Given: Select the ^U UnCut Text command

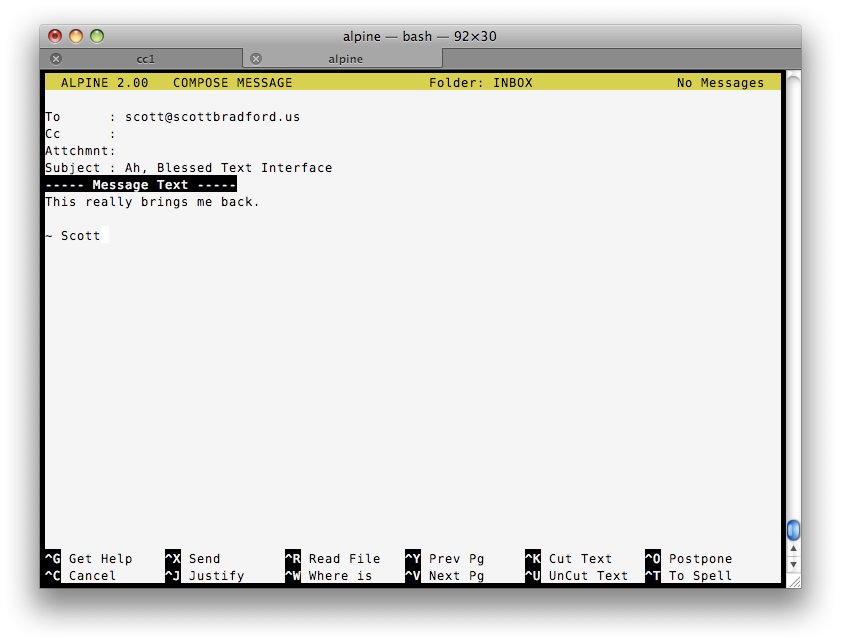Looking at the screenshot, I should tap(576, 576).
